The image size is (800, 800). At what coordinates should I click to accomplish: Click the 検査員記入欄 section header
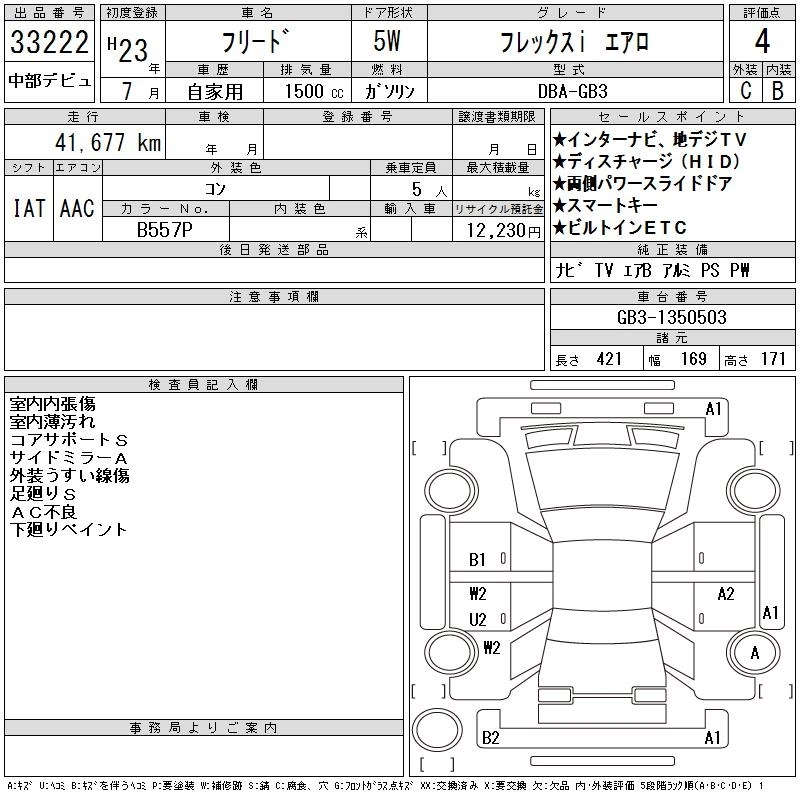(x=203, y=385)
